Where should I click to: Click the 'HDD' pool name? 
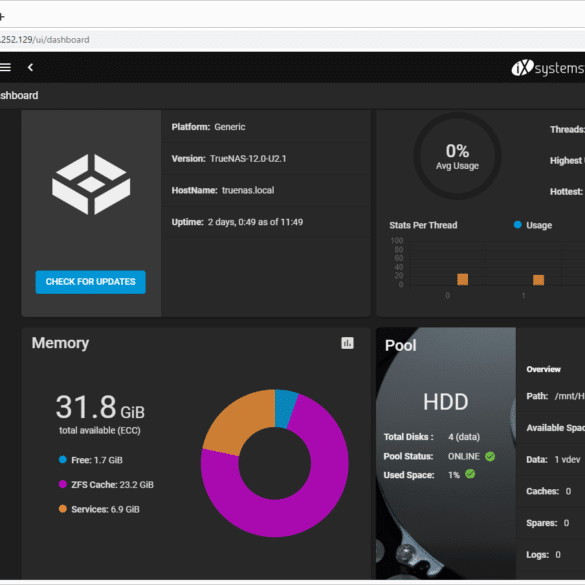point(445,402)
